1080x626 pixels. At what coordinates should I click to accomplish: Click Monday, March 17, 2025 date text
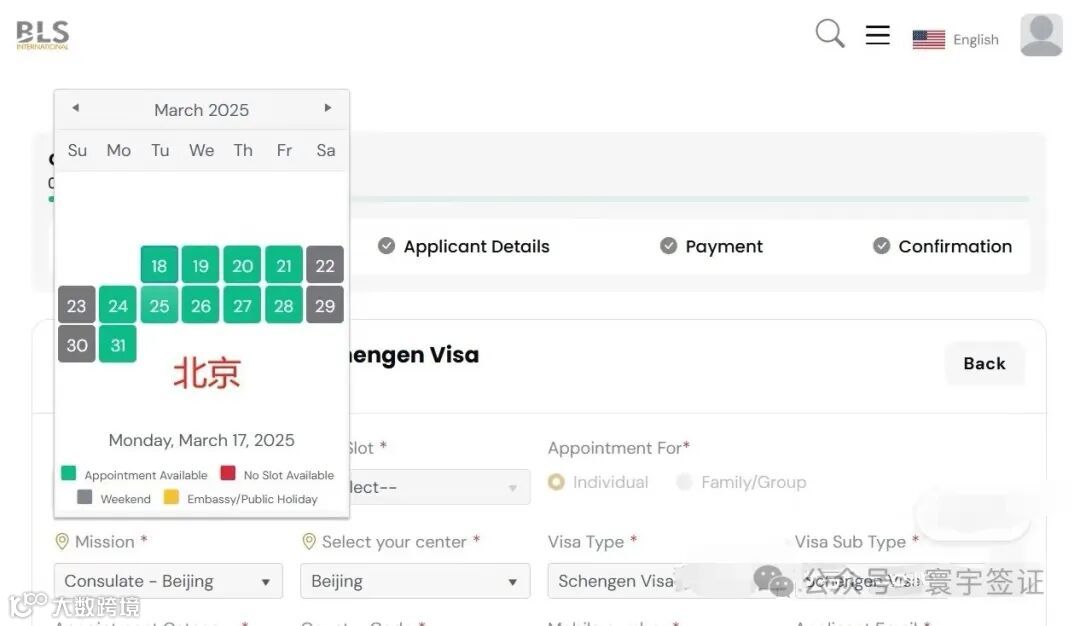201,440
